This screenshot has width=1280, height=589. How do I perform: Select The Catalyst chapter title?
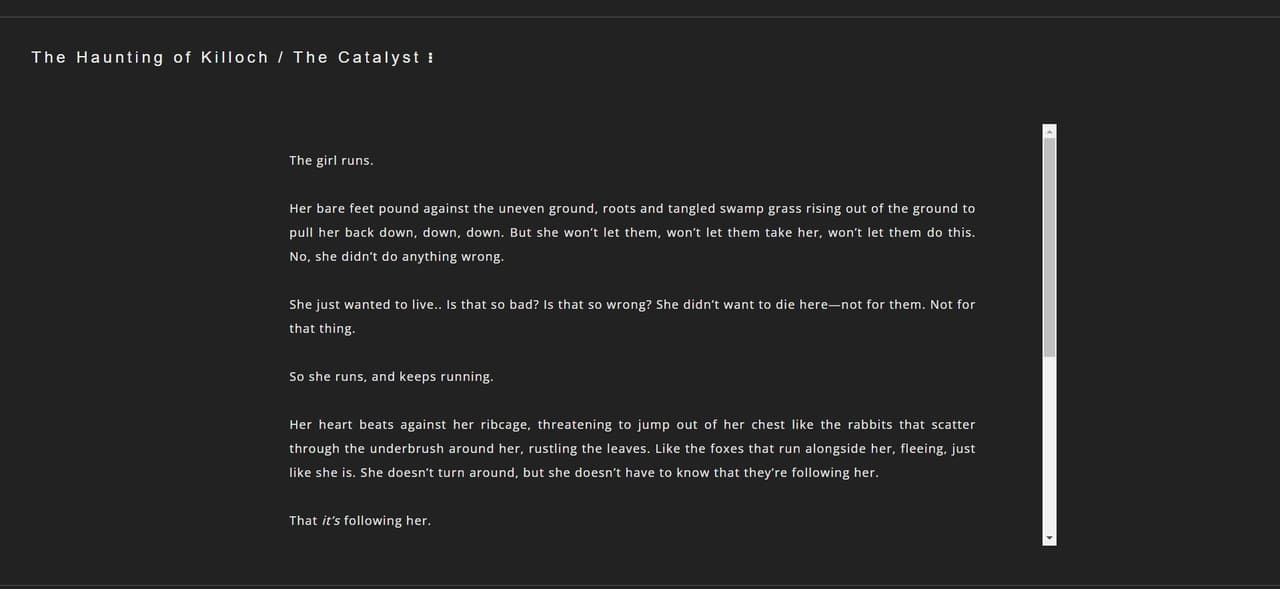tap(357, 58)
